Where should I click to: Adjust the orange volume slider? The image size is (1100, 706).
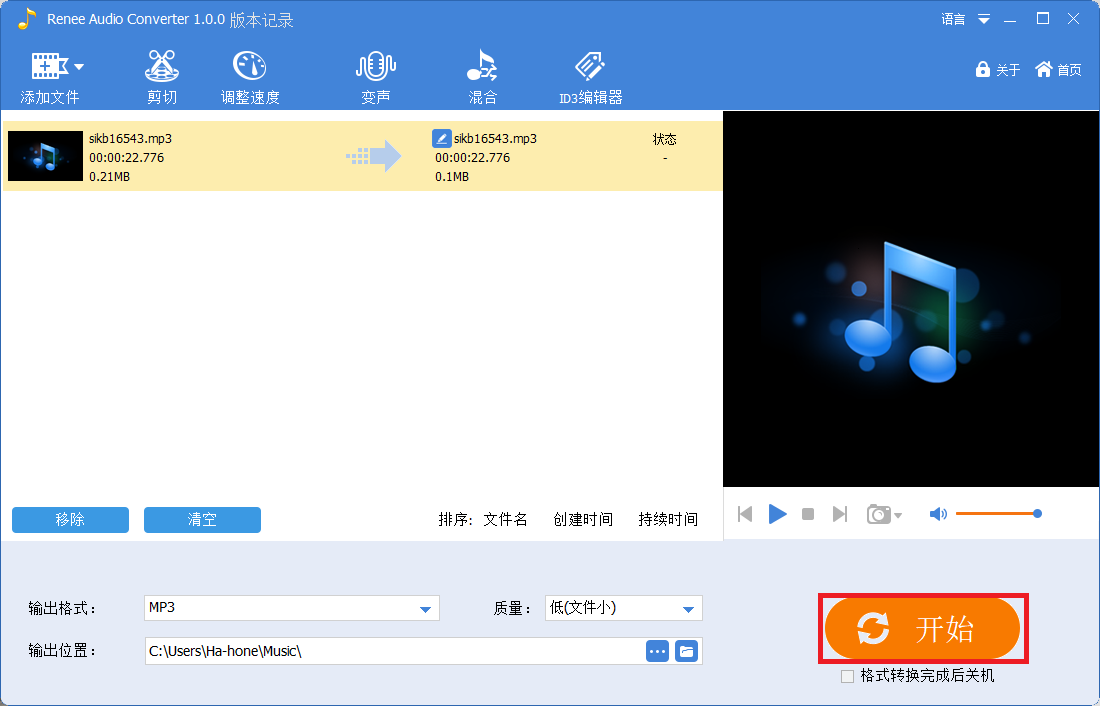998,514
